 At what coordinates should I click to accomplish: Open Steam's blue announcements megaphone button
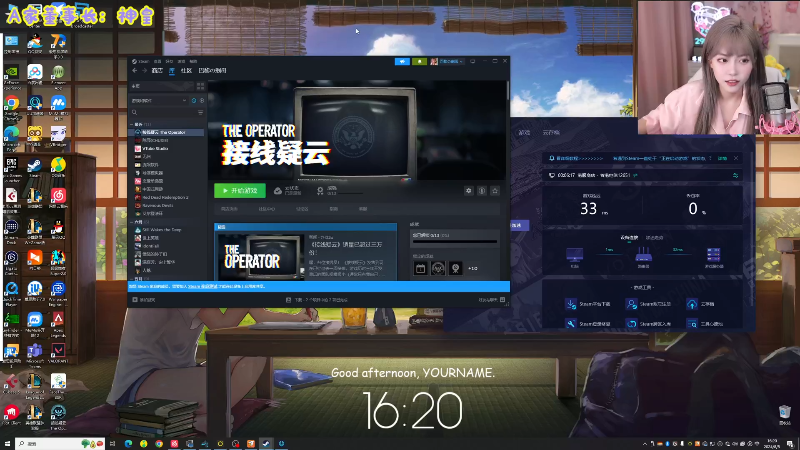(x=402, y=61)
